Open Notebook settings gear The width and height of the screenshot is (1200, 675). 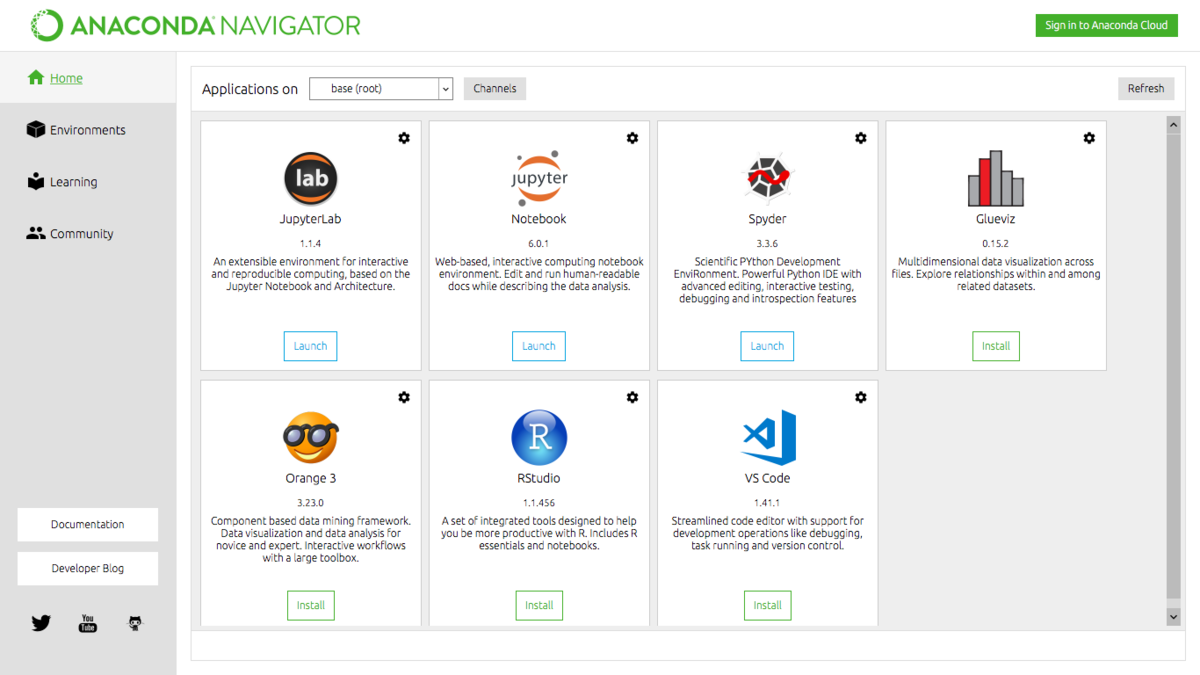coord(632,138)
